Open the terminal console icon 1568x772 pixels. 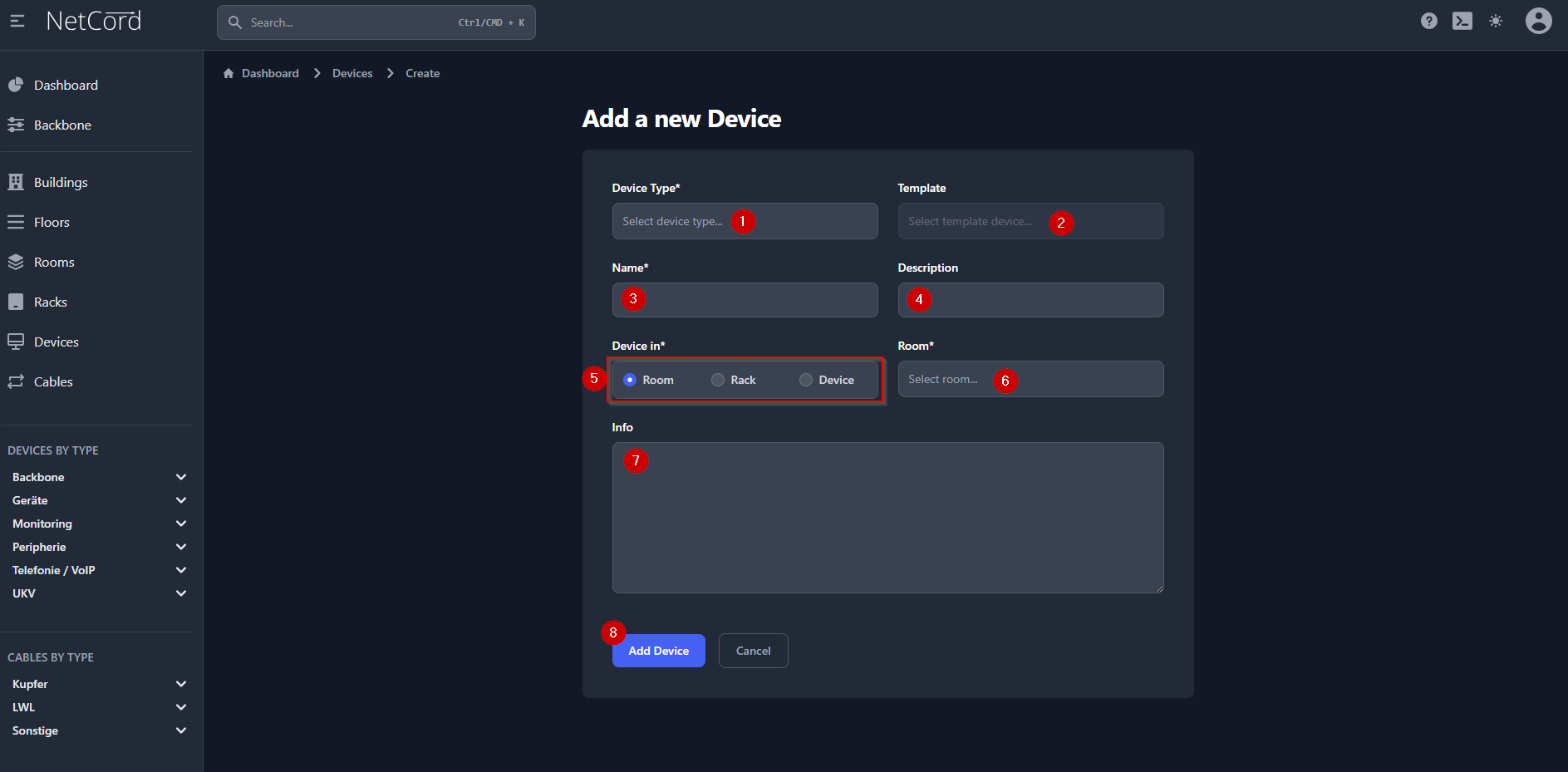(1462, 21)
